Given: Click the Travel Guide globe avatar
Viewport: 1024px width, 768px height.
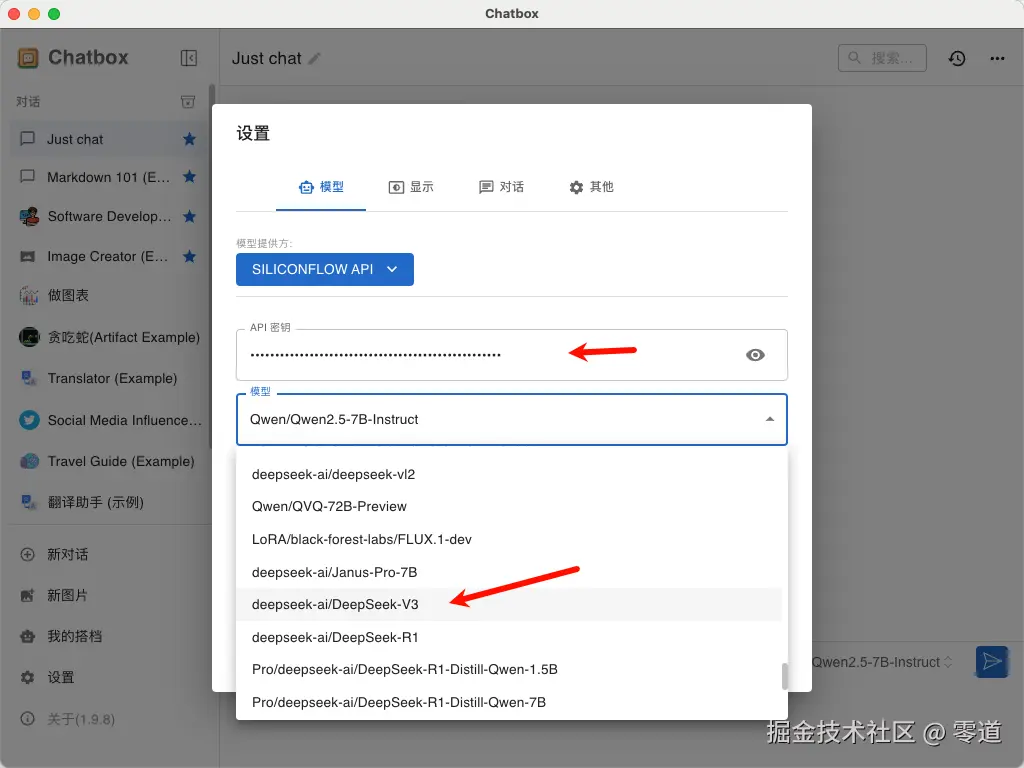Looking at the screenshot, I should (x=29, y=461).
